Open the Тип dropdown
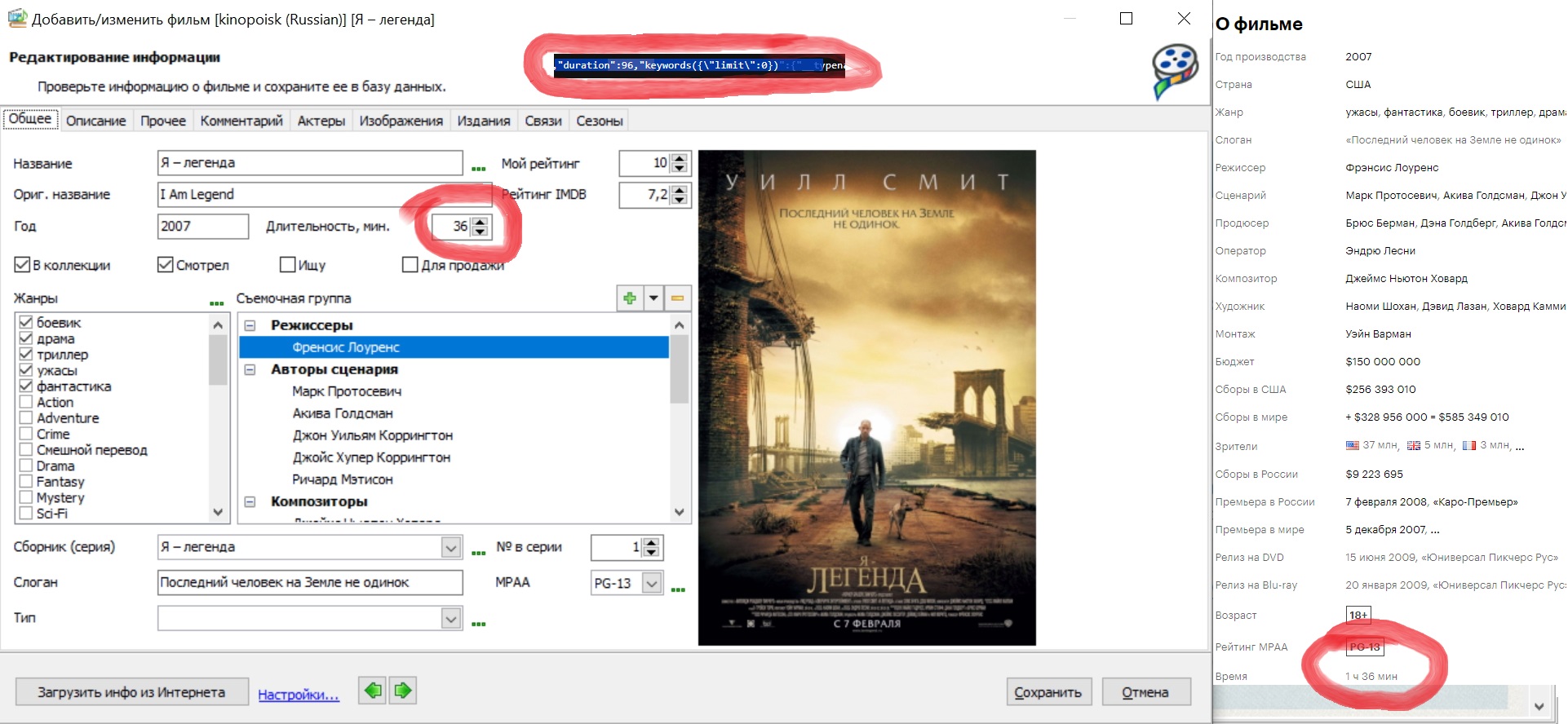Viewport: 1568px width, 724px height. pos(451,618)
